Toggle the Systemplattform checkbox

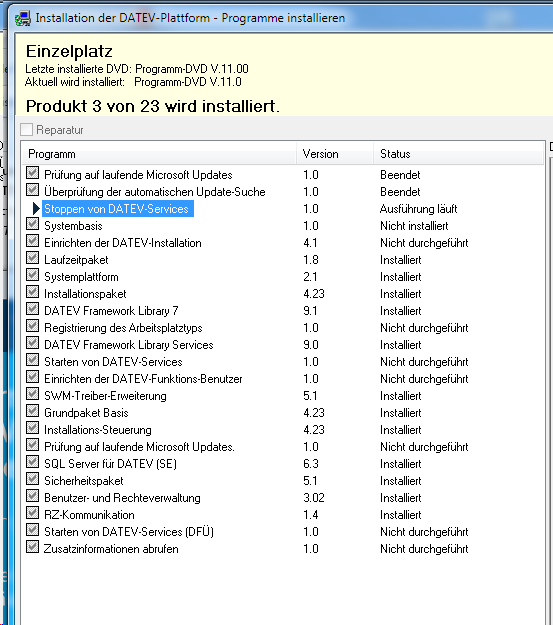pyautogui.click(x=33, y=275)
